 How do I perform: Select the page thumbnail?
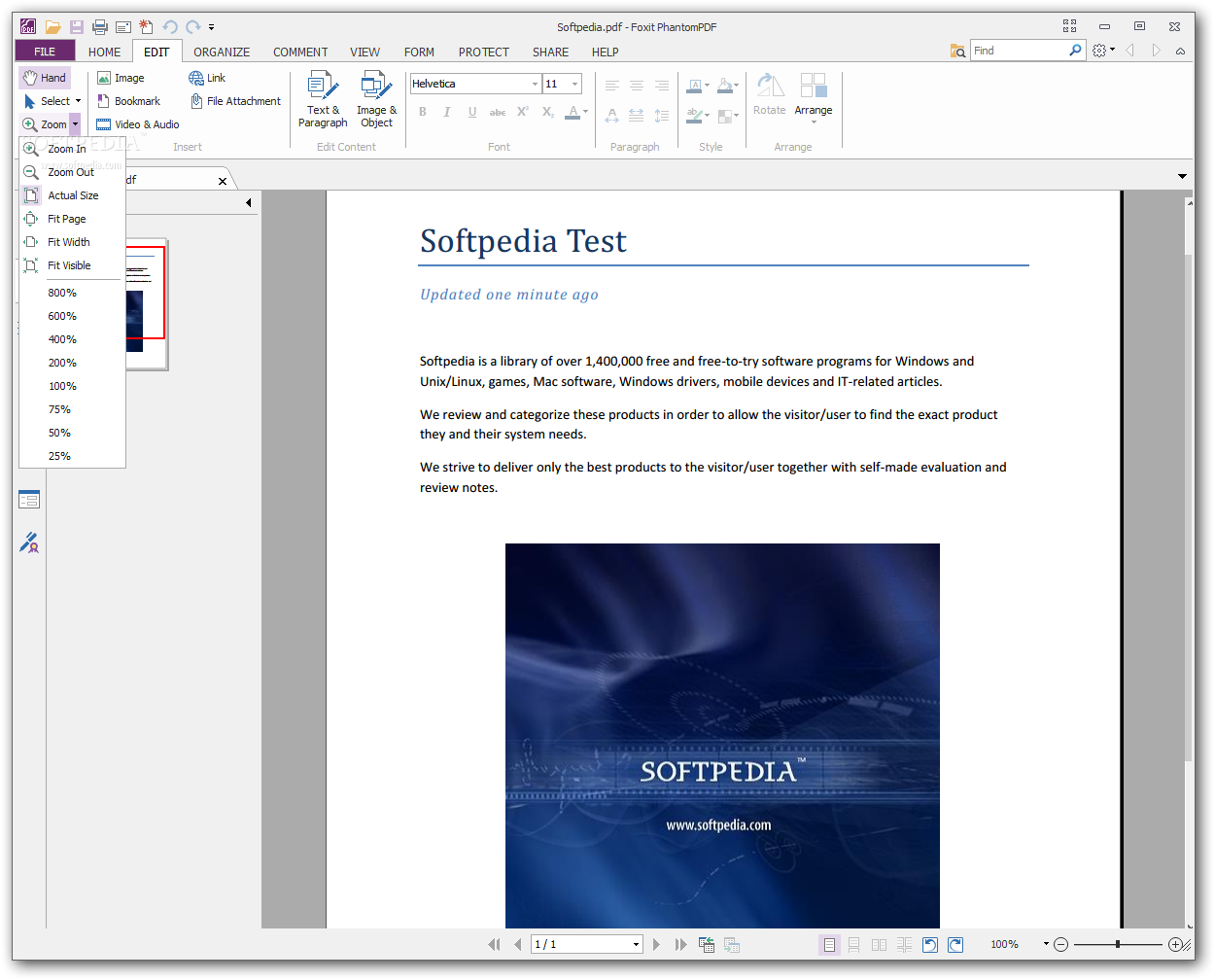(145, 304)
